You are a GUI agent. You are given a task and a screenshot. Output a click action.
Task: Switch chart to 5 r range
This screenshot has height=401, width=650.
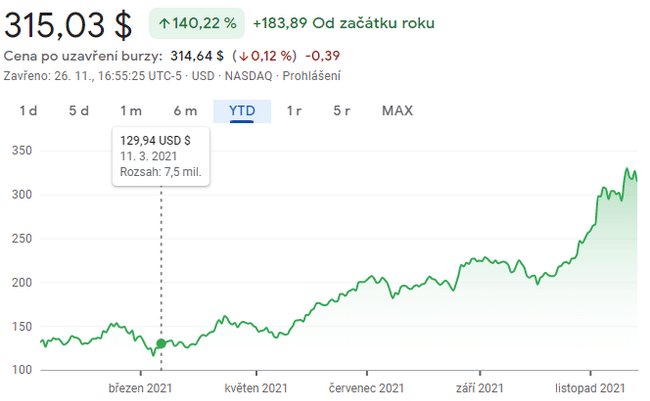(343, 111)
